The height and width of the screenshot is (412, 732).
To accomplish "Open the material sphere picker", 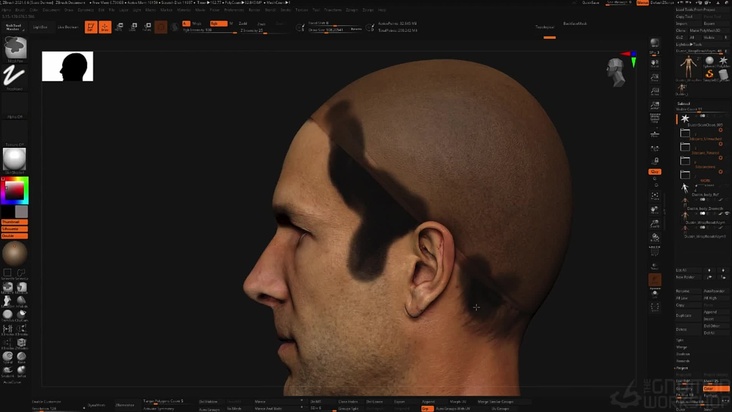I will [x=15, y=159].
